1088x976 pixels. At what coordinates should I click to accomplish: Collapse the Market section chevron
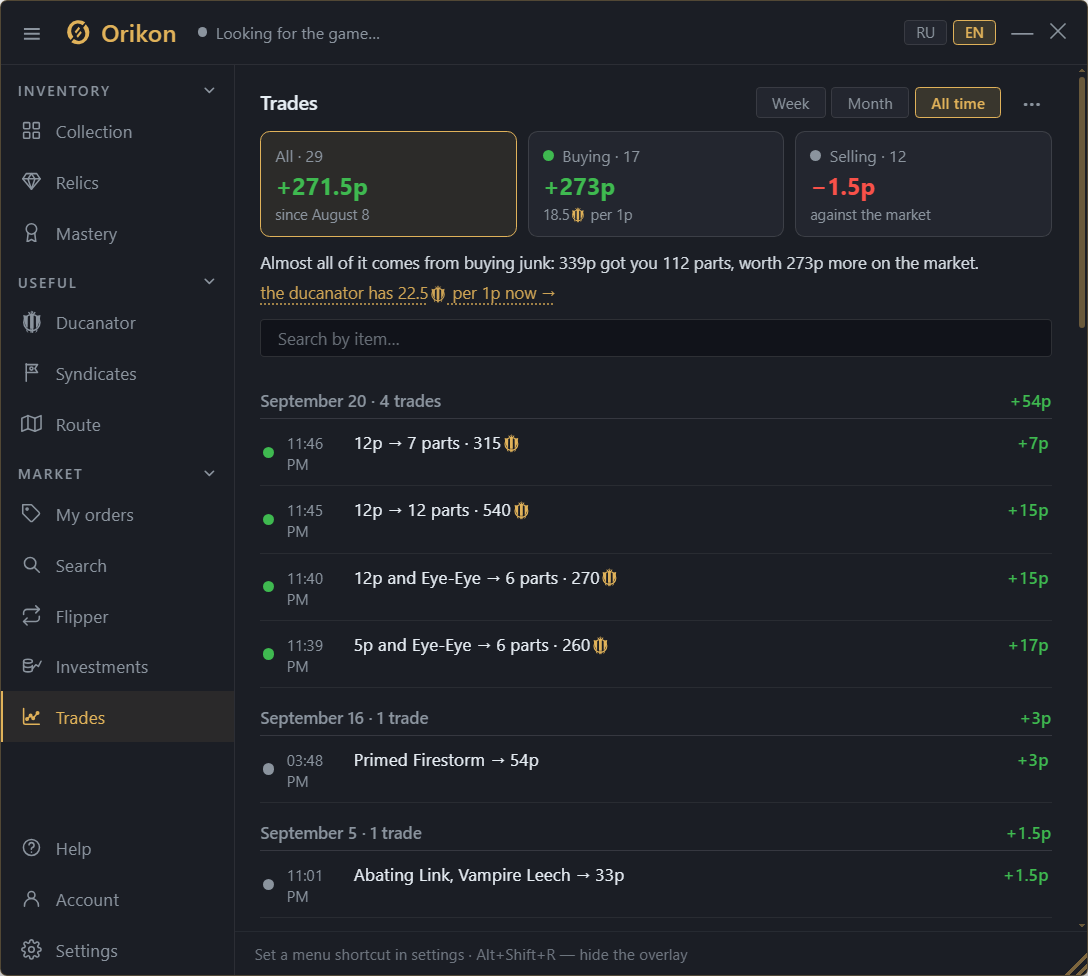(209, 474)
